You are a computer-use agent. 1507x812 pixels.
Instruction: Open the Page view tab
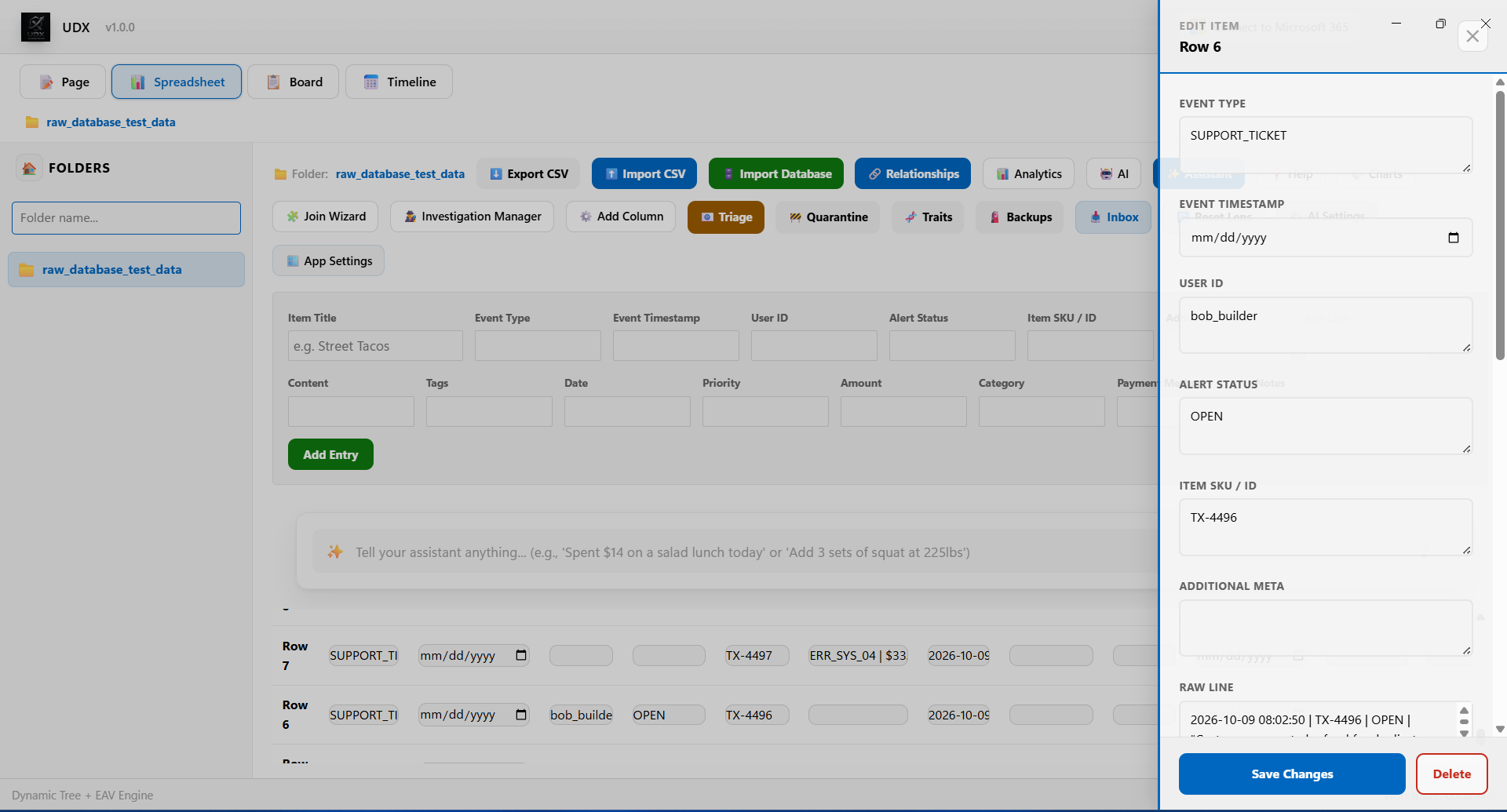pos(63,82)
